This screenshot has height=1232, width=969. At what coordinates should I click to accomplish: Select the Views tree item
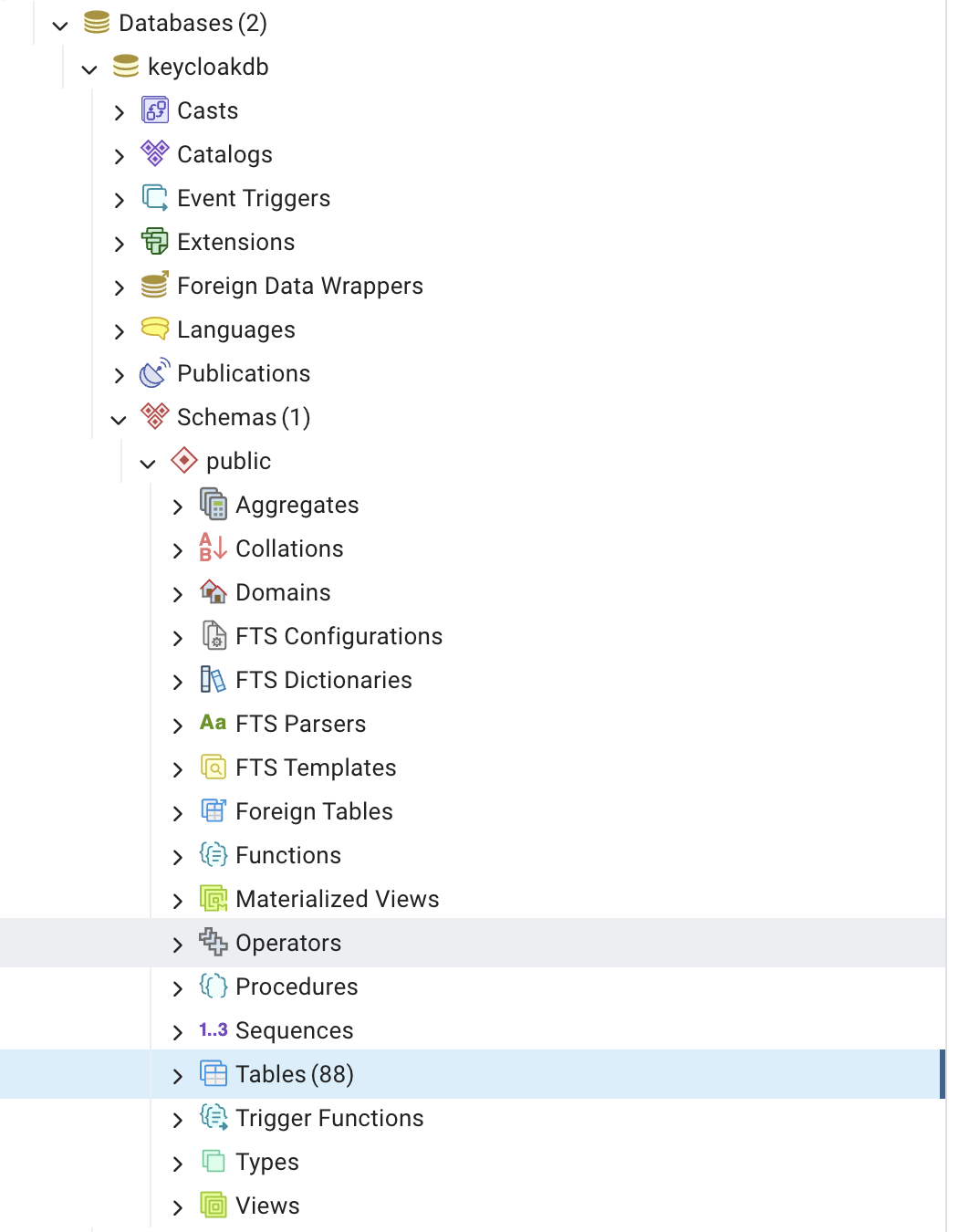coord(266,1206)
